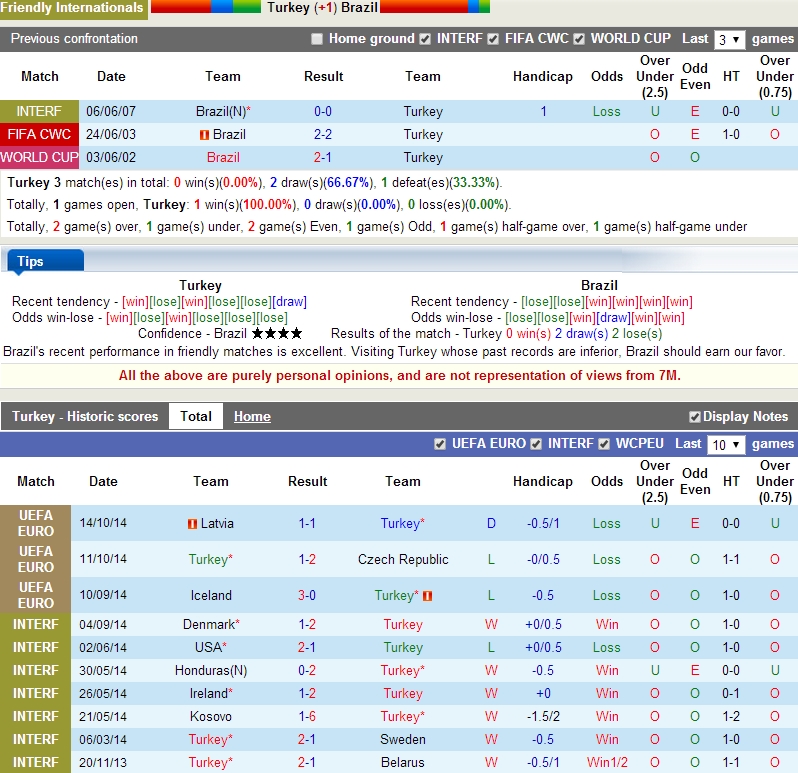The height and width of the screenshot is (773, 798).
Task: Uncheck the UEFA EURO filter checkbox
Action: [x=440, y=444]
